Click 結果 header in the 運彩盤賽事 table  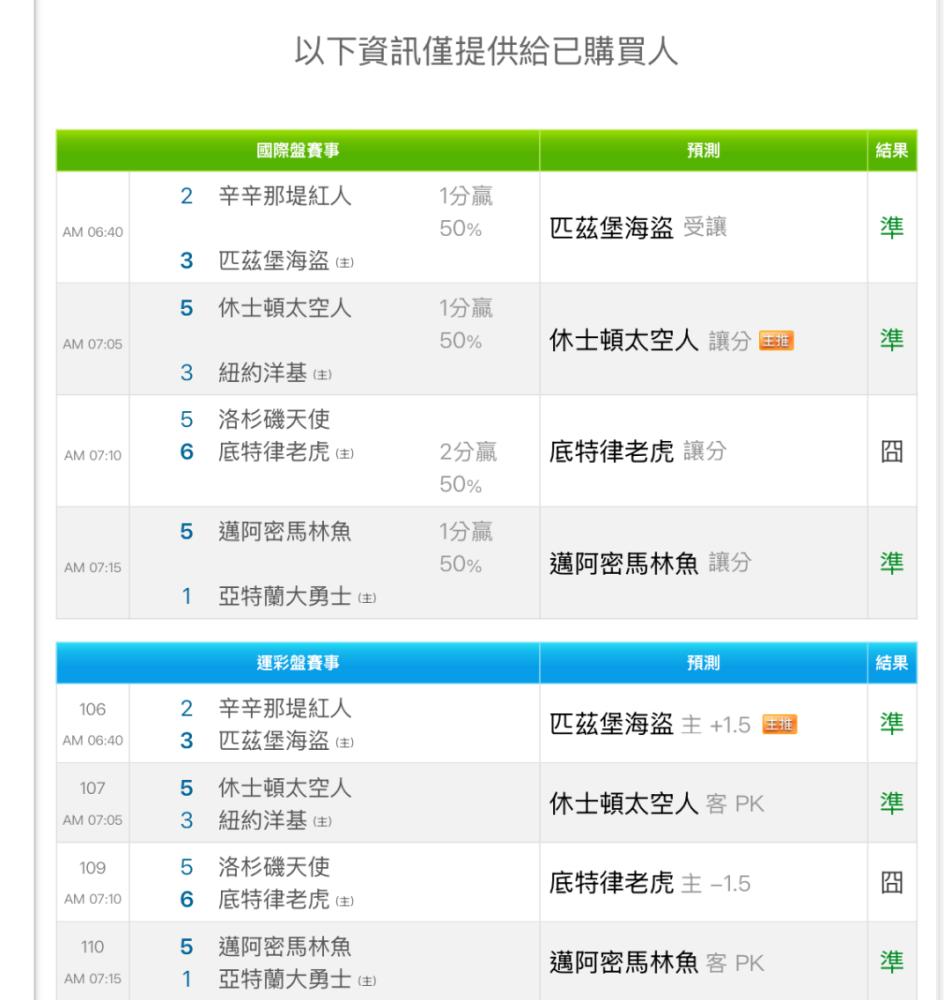point(892,663)
